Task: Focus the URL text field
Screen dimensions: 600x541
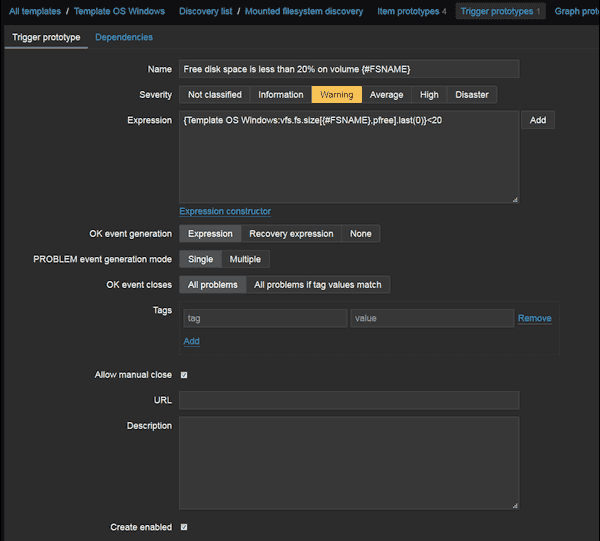Action: coord(349,400)
